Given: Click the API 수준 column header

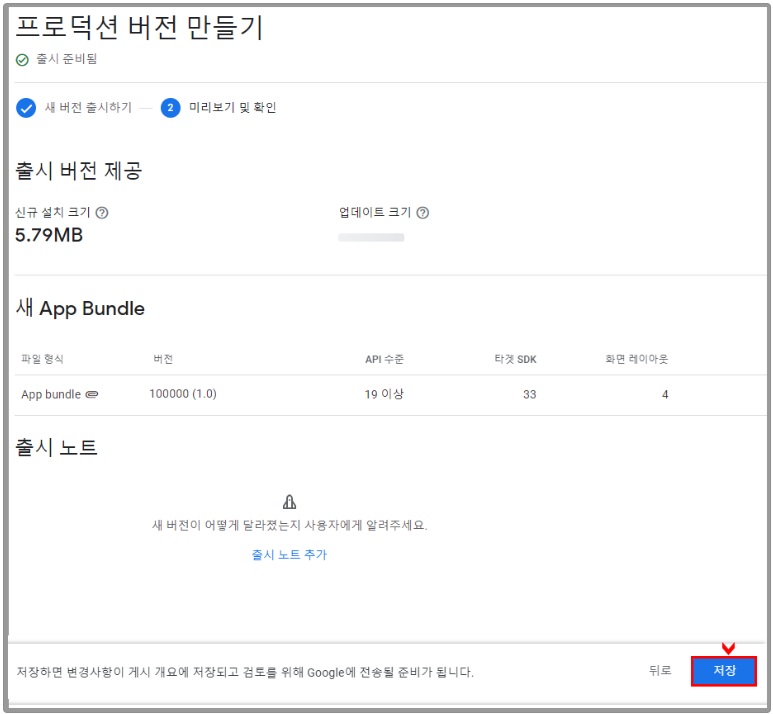Looking at the screenshot, I should pyautogui.click(x=384, y=359).
